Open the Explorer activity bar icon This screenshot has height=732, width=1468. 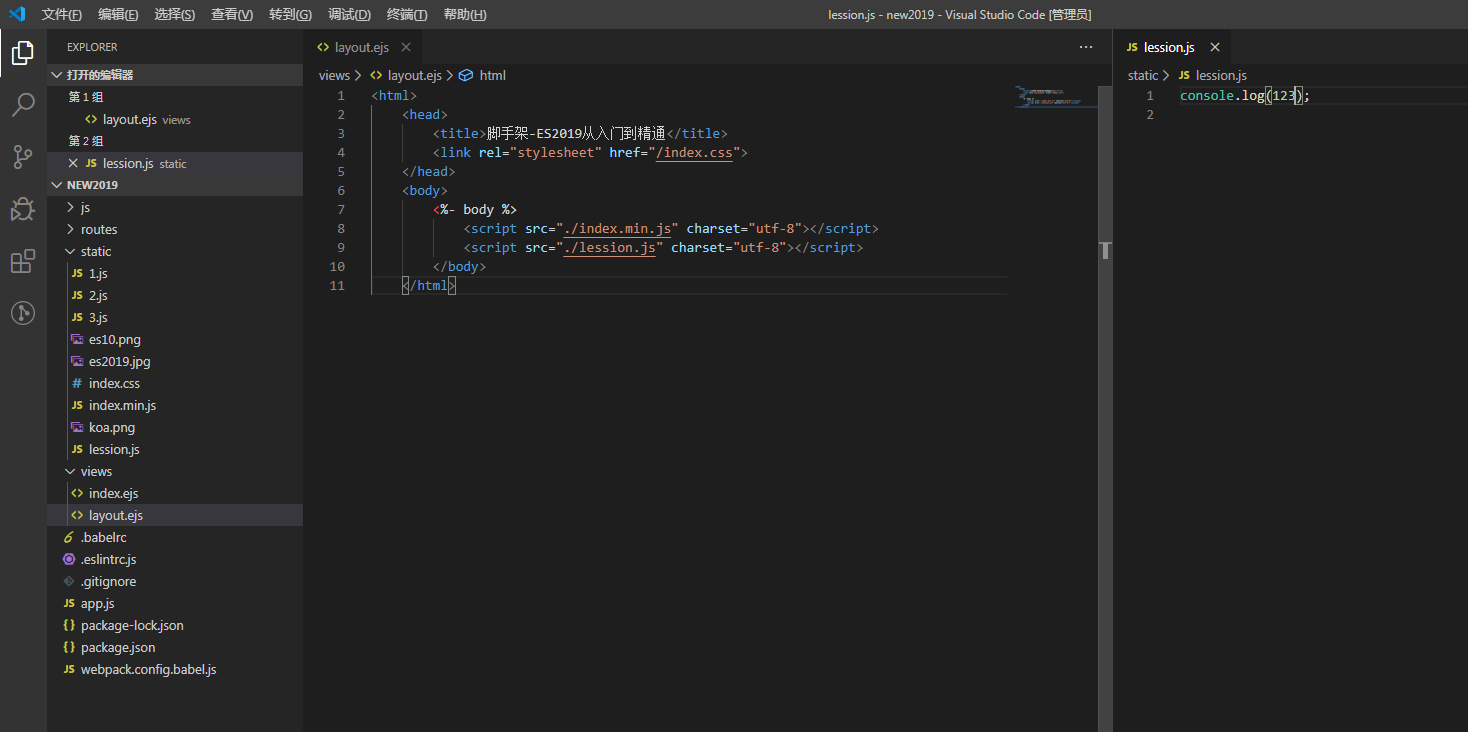click(23, 53)
